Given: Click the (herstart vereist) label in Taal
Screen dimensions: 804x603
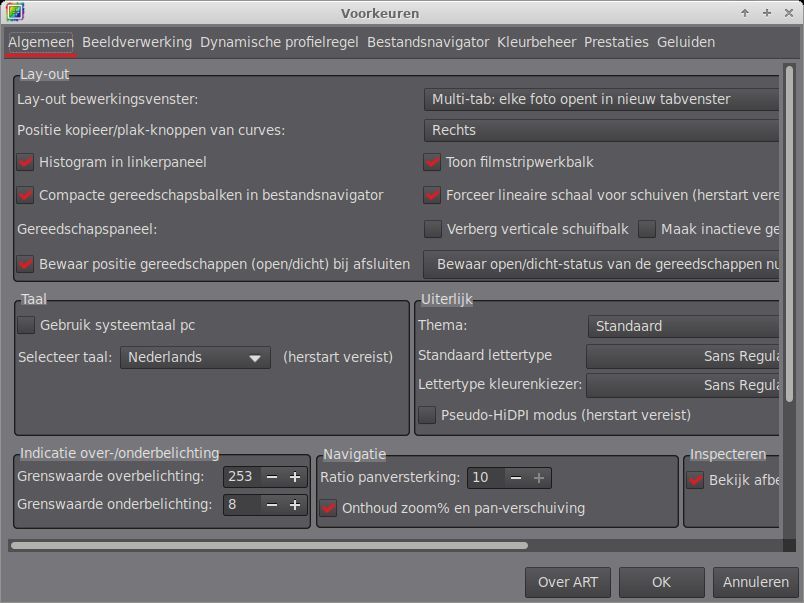Looking at the screenshot, I should [x=338, y=357].
